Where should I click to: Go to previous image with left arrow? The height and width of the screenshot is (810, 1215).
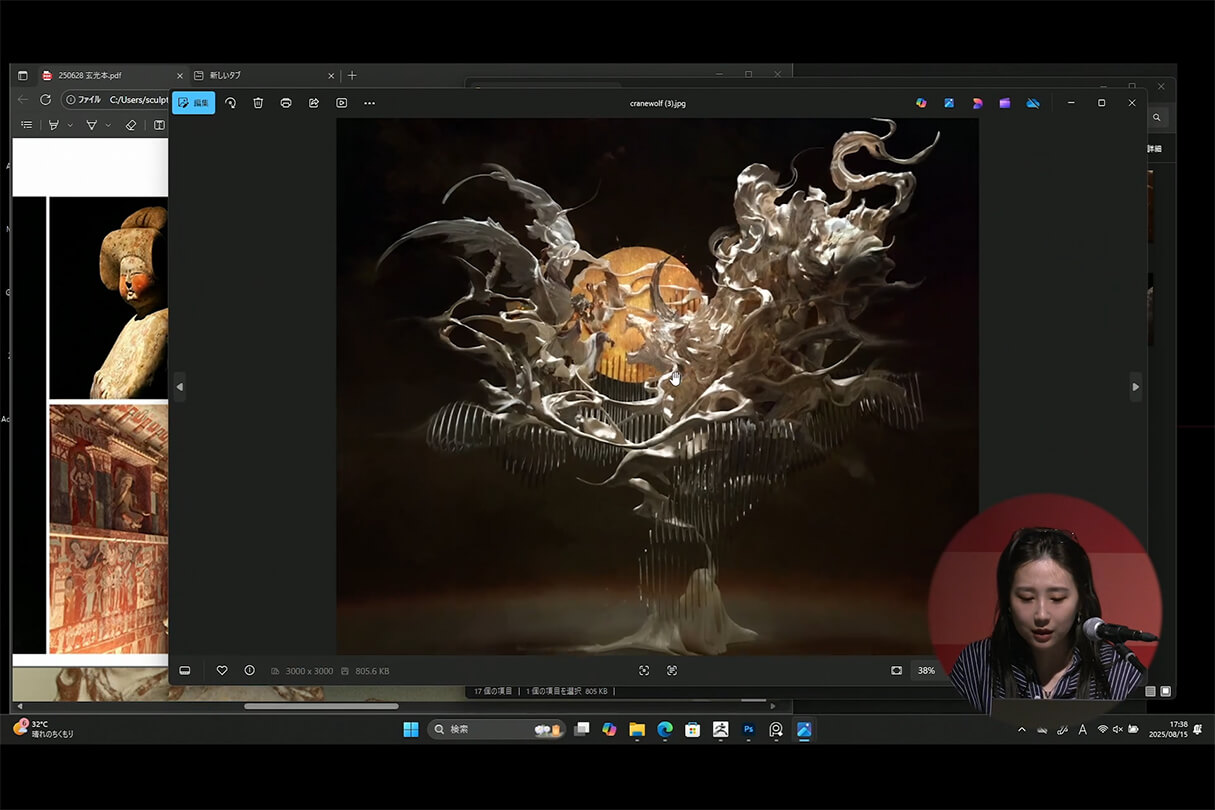pyautogui.click(x=180, y=387)
